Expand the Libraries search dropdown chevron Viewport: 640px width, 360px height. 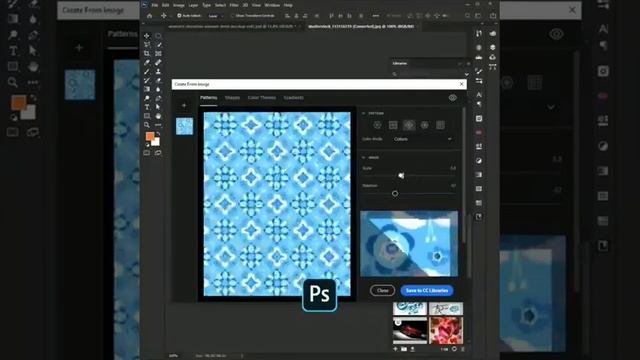467,74
